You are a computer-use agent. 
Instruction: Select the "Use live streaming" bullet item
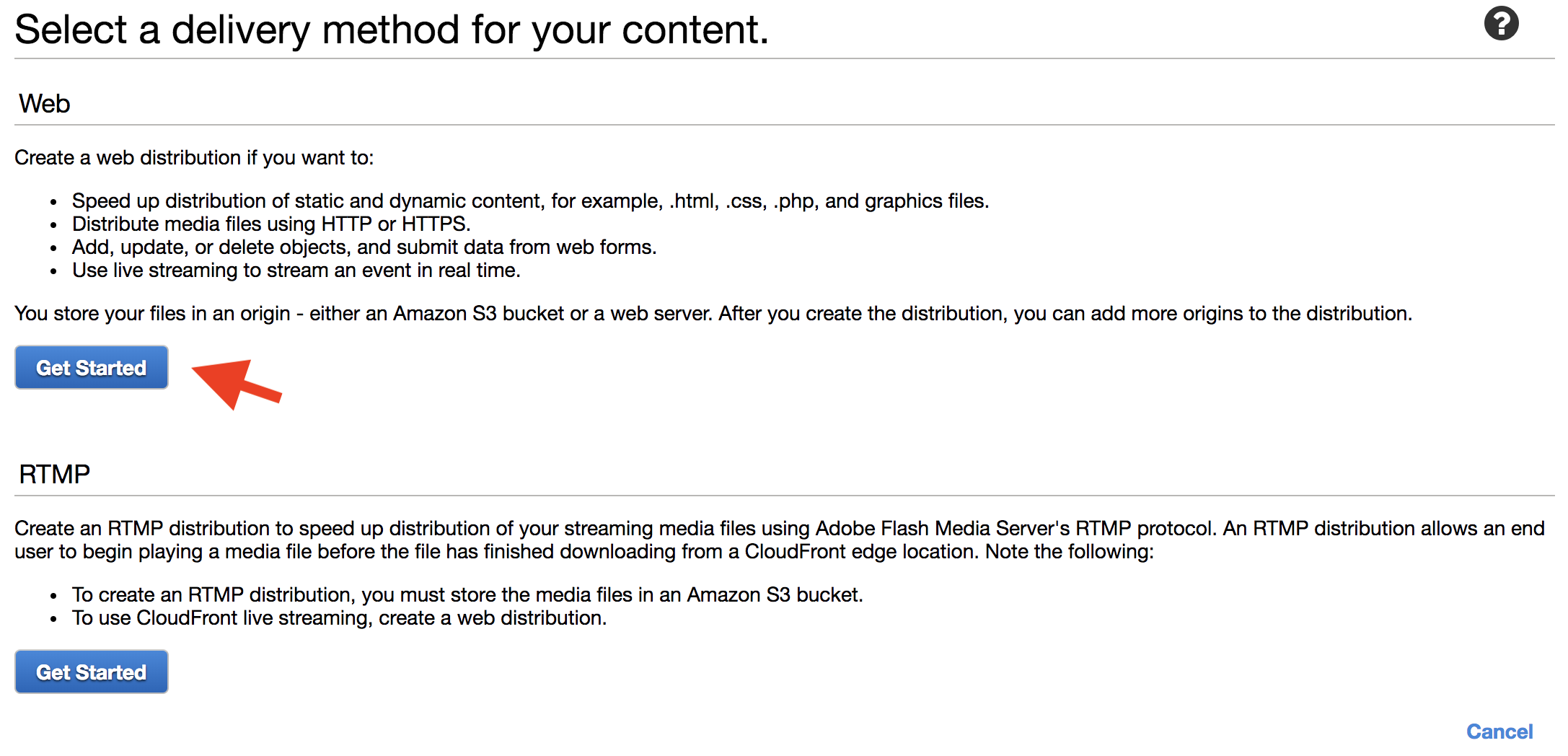[x=296, y=271]
